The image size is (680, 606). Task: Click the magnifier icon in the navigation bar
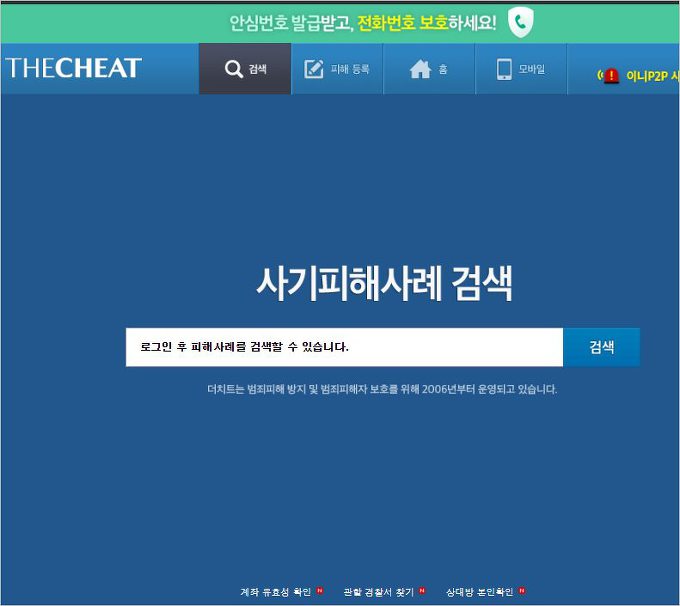[233, 70]
